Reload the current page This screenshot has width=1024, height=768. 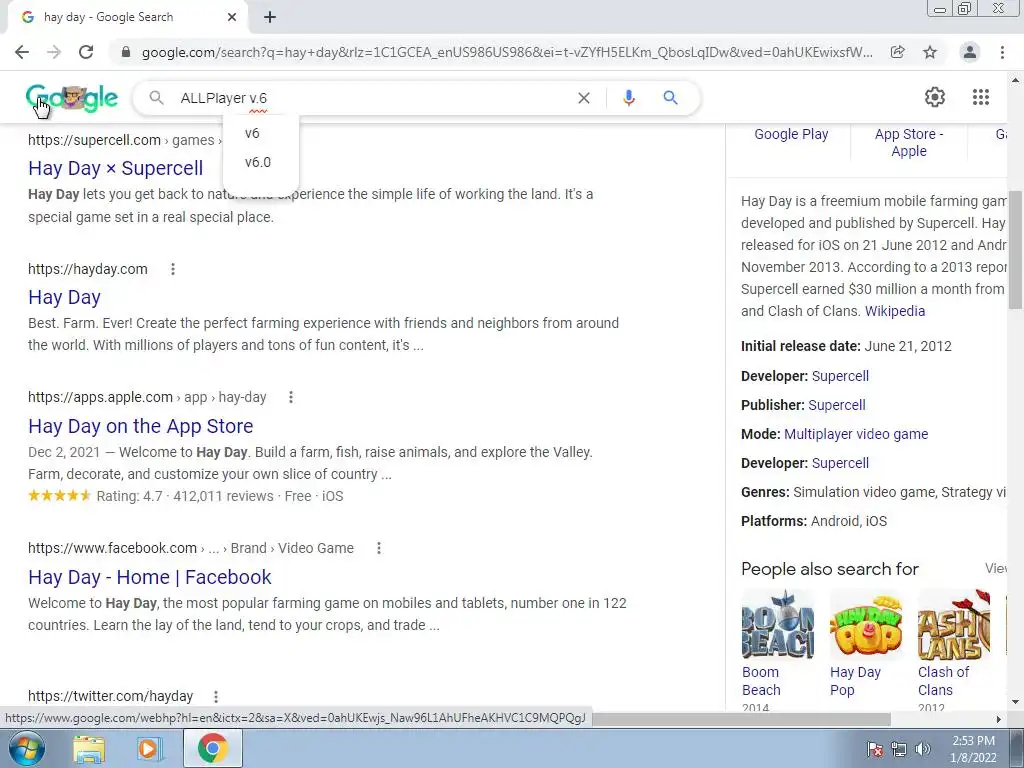point(86,52)
